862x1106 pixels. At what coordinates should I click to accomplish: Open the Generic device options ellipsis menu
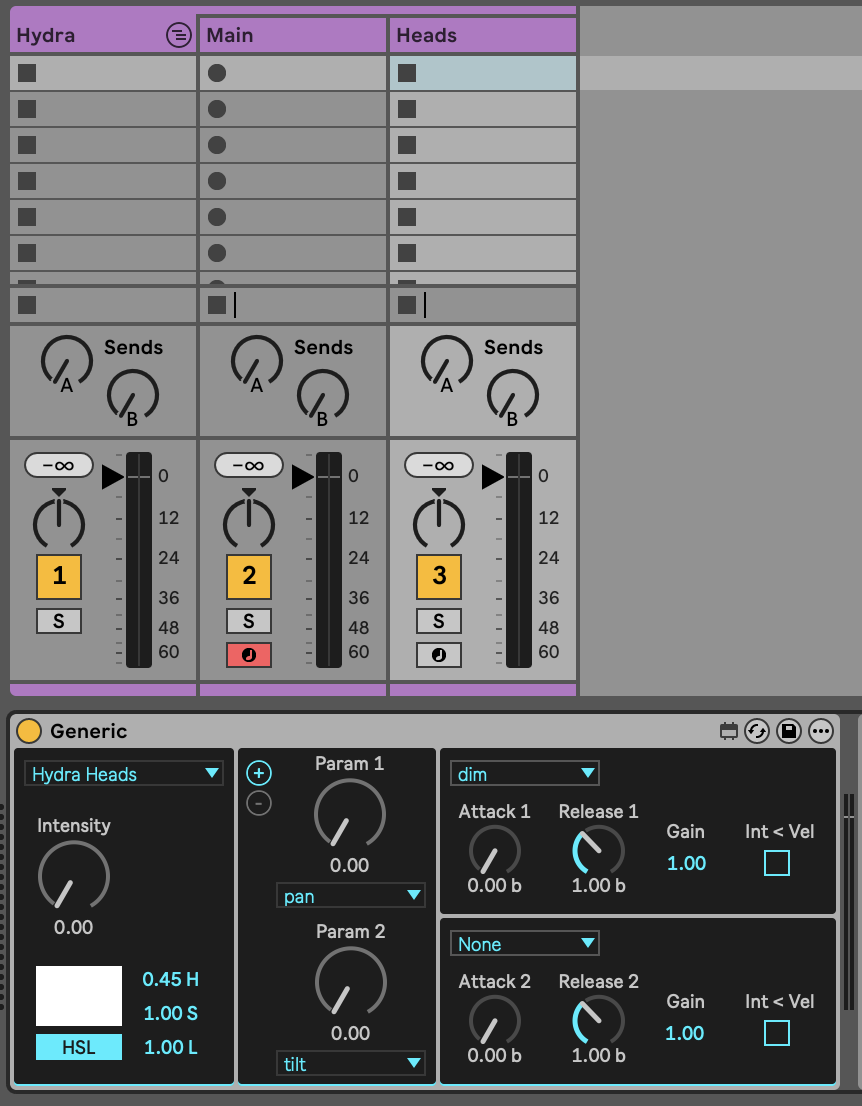point(821,732)
